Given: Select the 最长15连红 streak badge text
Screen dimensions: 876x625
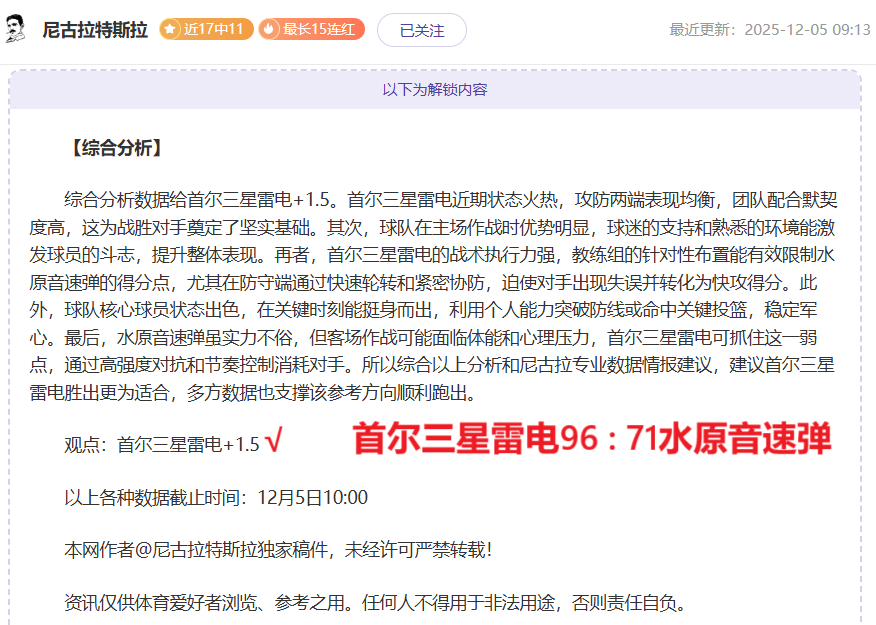Looking at the screenshot, I should point(319,30).
